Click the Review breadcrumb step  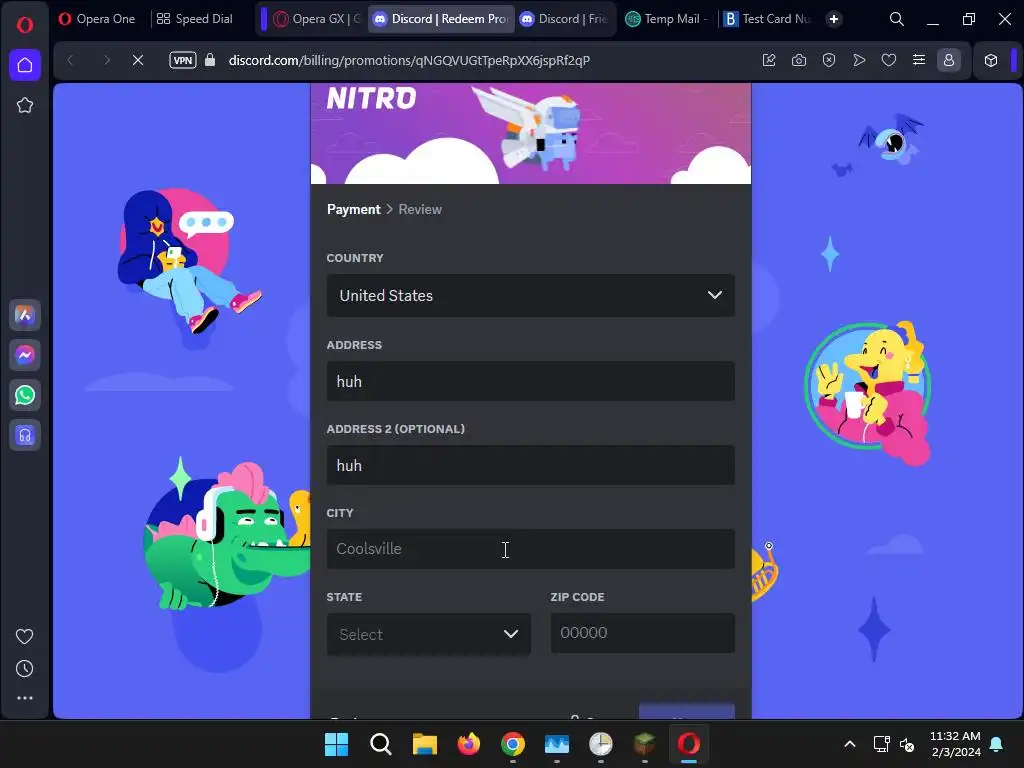coord(420,210)
